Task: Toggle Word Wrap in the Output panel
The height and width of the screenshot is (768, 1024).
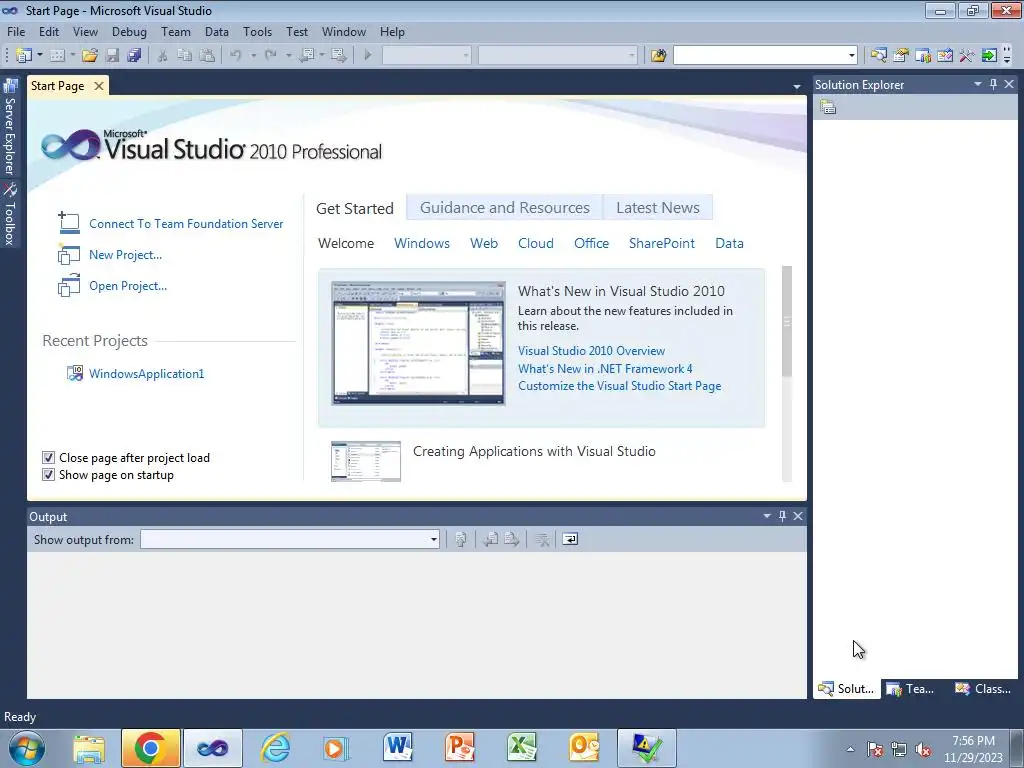Action: click(570, 539)
